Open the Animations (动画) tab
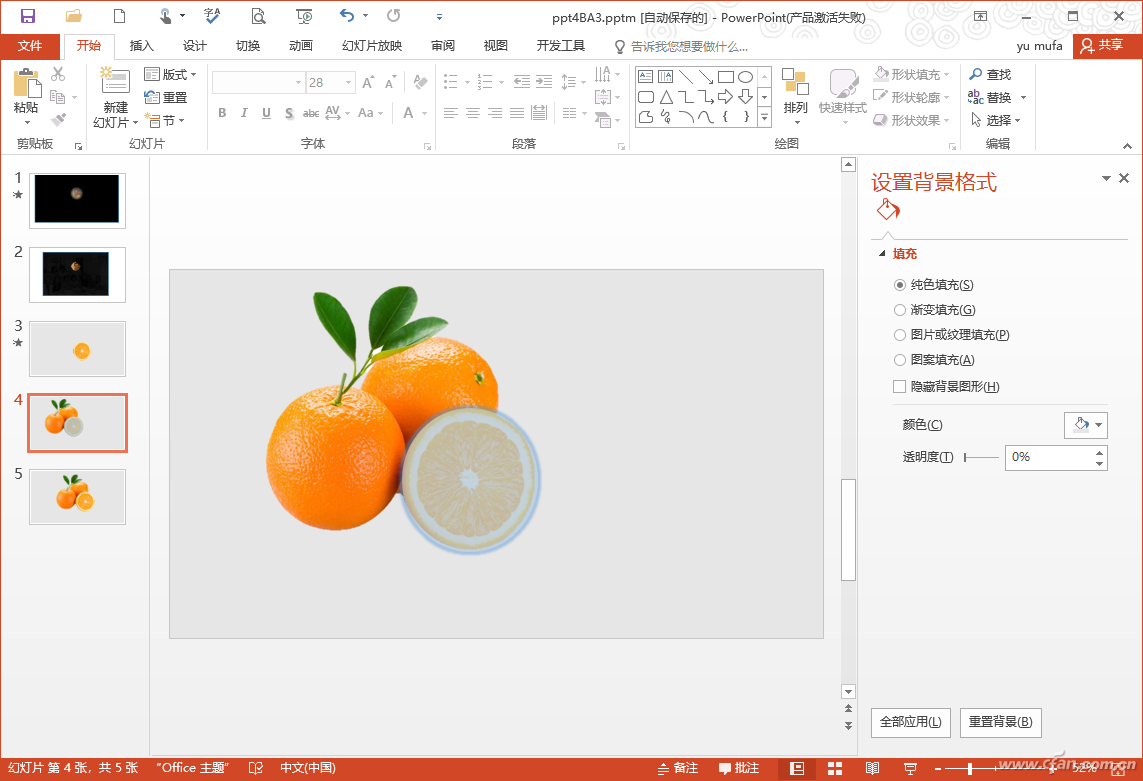 click(x=300, y=46)
